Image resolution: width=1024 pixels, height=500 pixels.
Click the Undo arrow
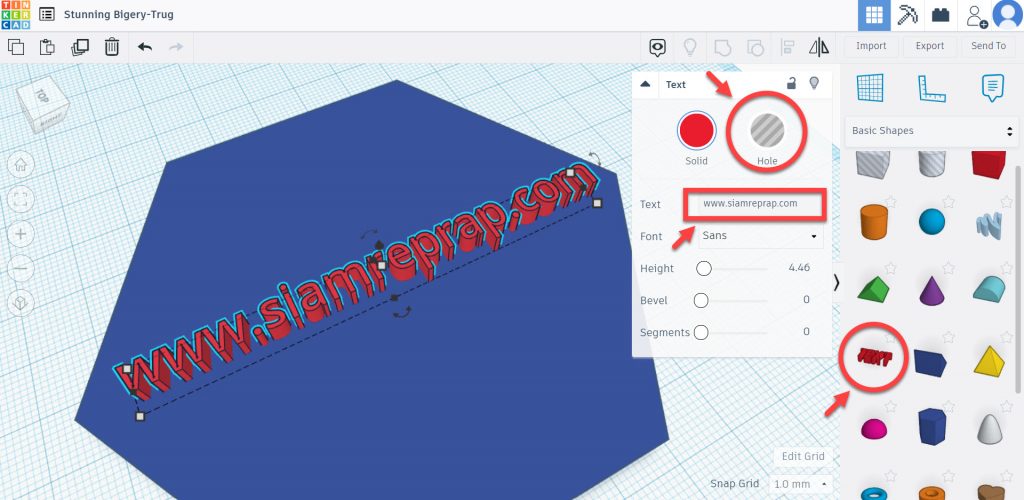[x=145, y=47]
